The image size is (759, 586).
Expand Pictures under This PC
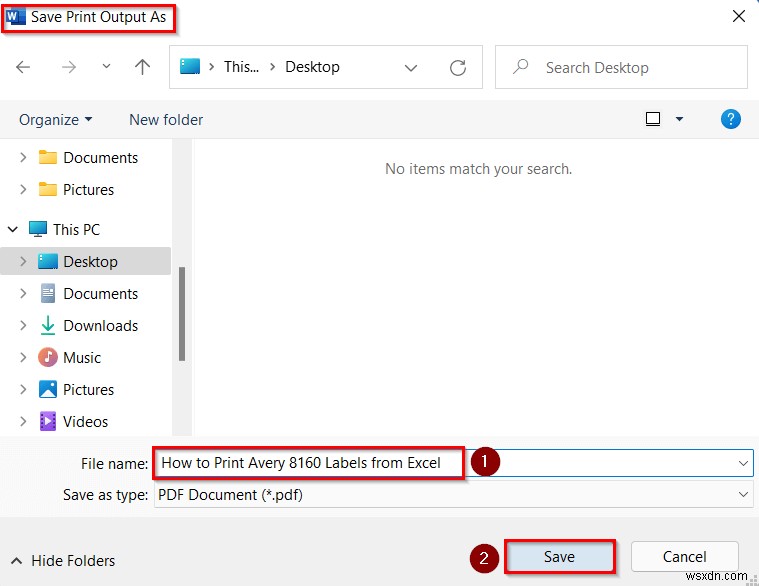tap(23, 389)
